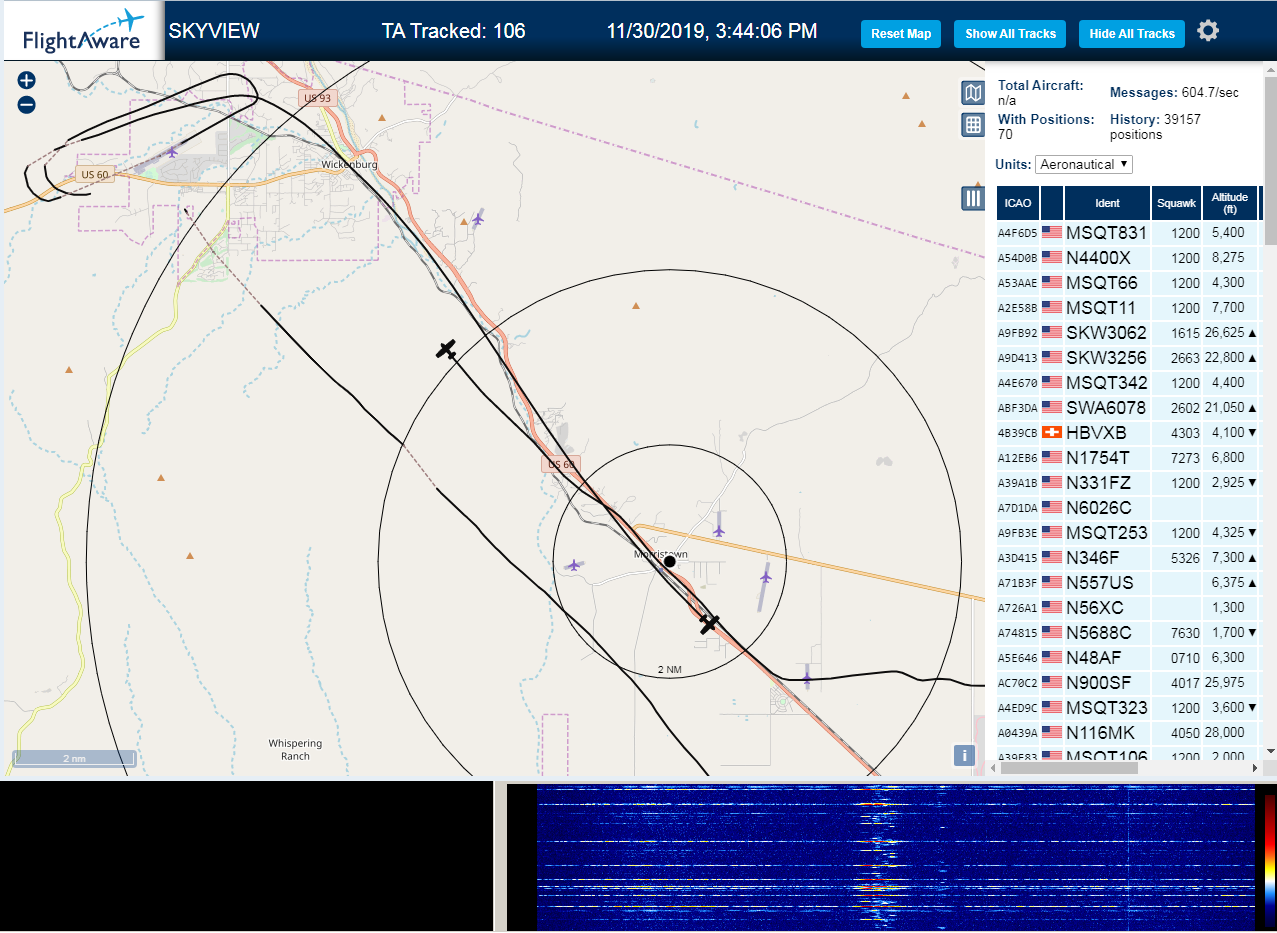
Task: Select the N5688C aircraft row
Action: (1129, 633)
